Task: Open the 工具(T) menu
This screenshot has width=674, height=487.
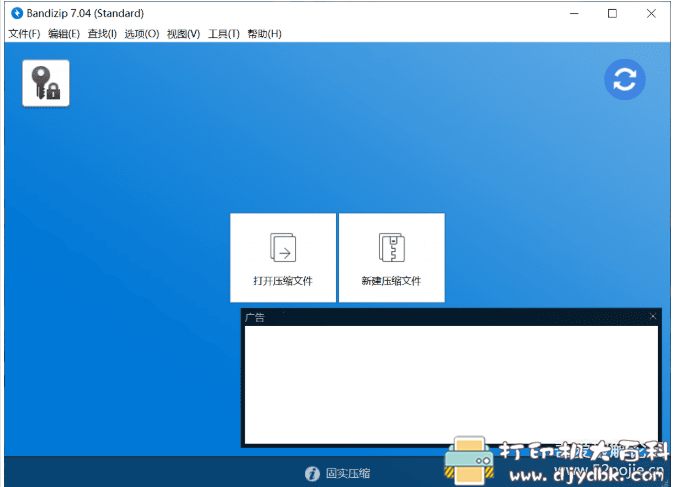Action: [x=224, y=34]
